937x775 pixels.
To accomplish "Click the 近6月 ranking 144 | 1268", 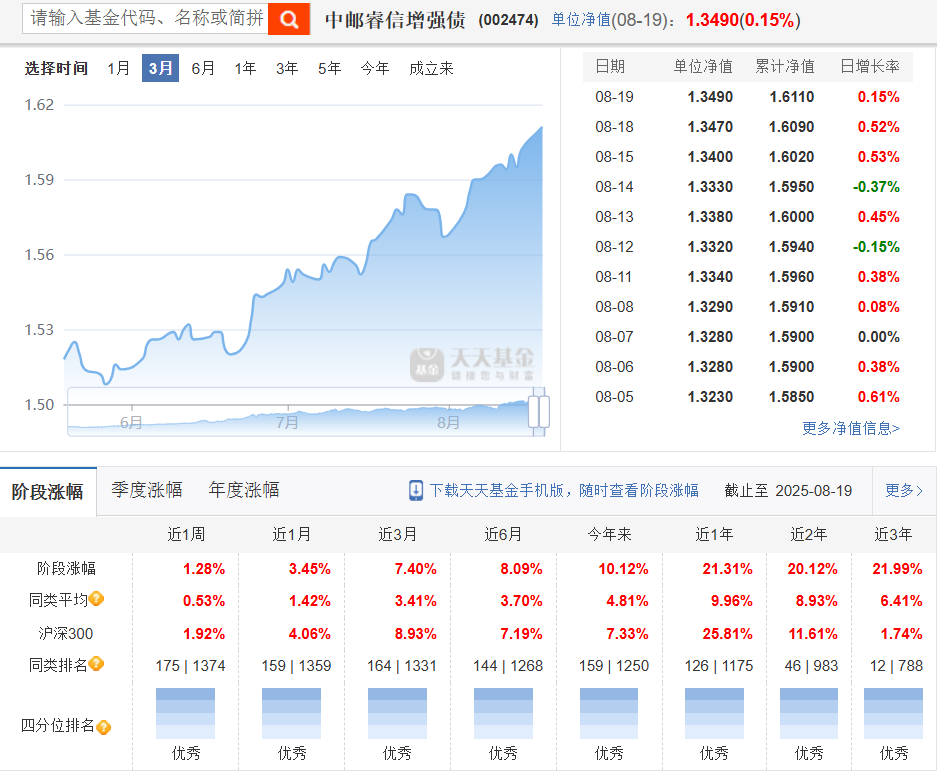I will (508, 666).
